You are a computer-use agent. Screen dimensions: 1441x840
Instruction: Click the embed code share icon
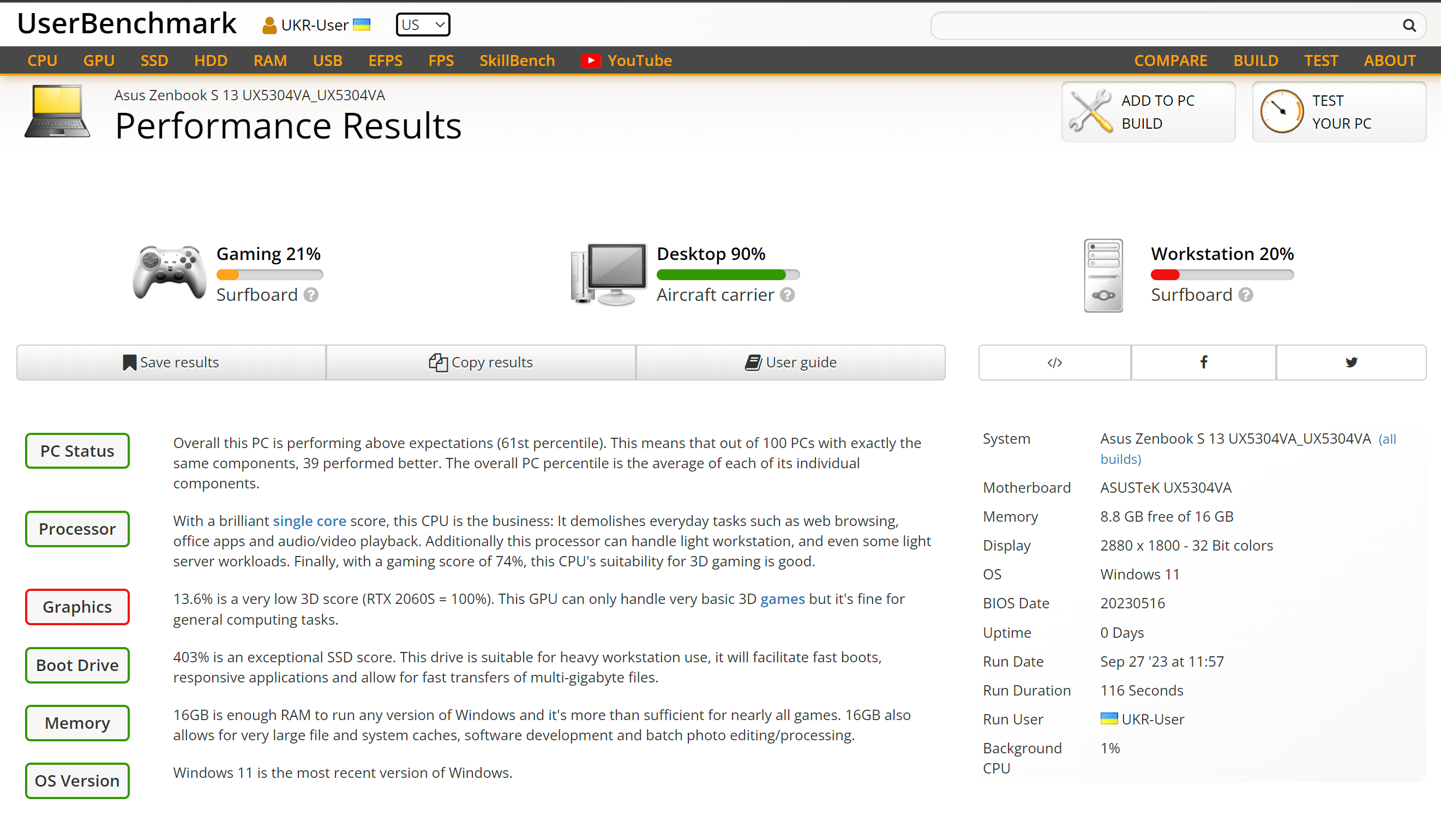[1054, 362]
